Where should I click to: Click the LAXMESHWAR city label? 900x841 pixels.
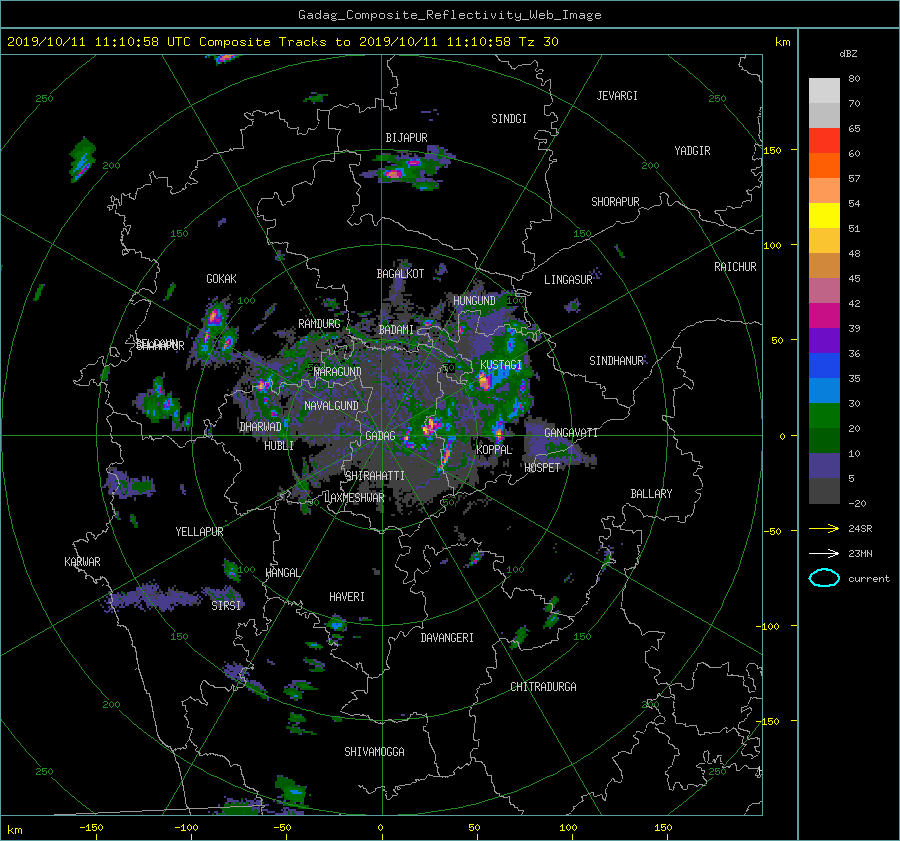354,498
